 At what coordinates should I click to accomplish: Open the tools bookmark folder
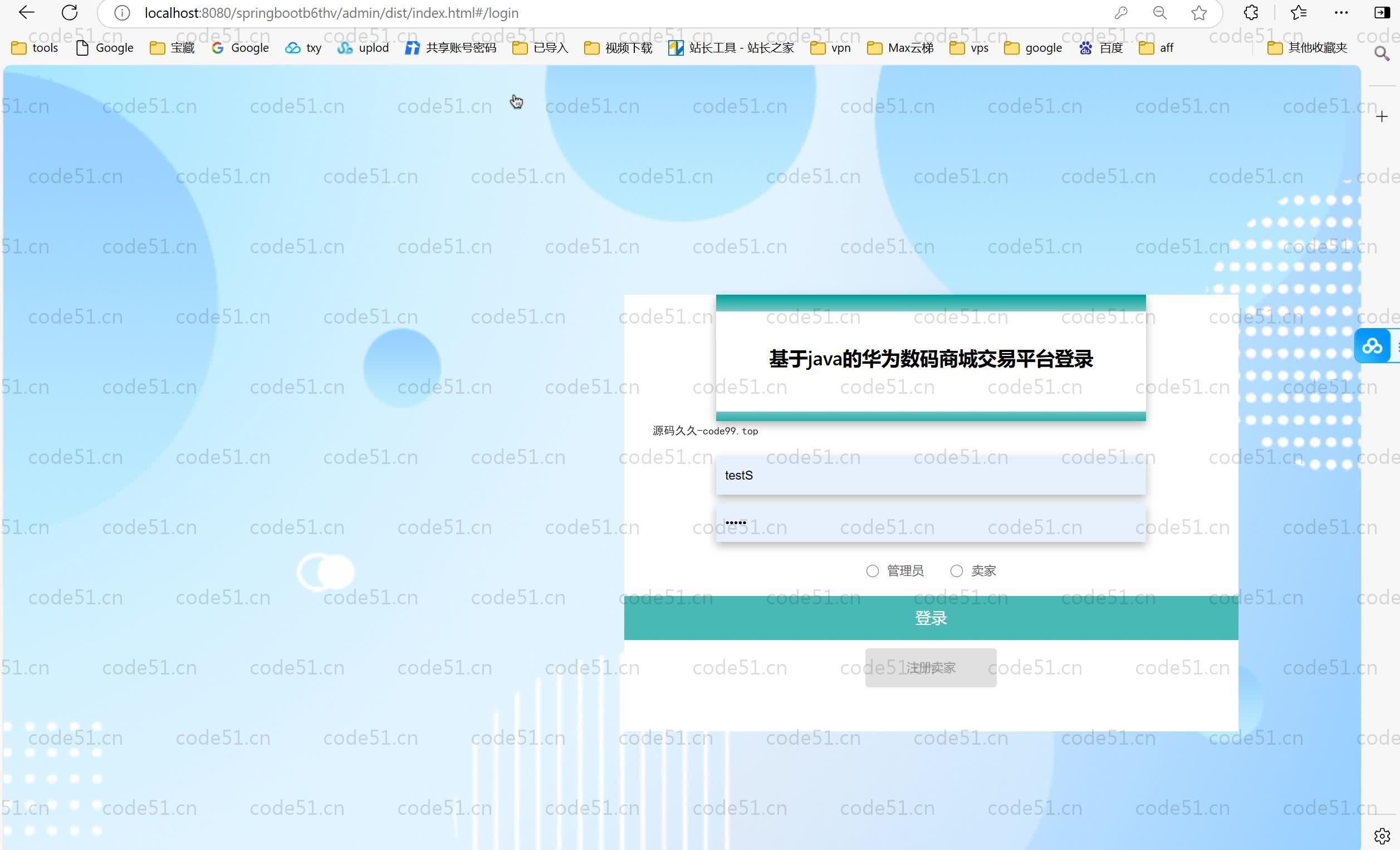point(35,48)
